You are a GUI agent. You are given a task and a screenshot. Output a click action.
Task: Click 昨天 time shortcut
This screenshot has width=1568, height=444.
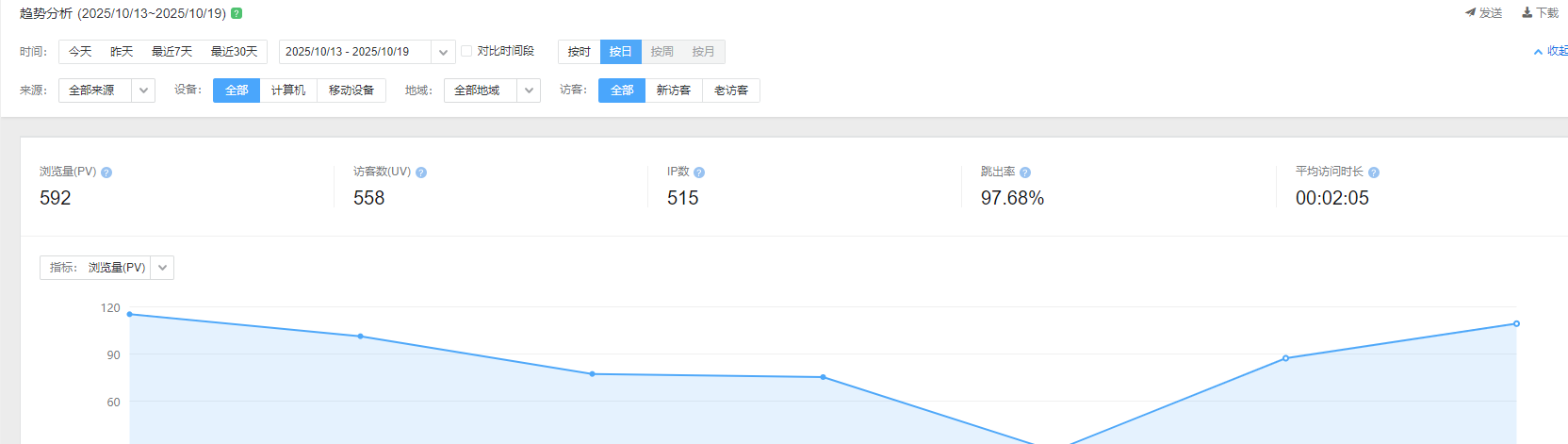pos(122,52)
